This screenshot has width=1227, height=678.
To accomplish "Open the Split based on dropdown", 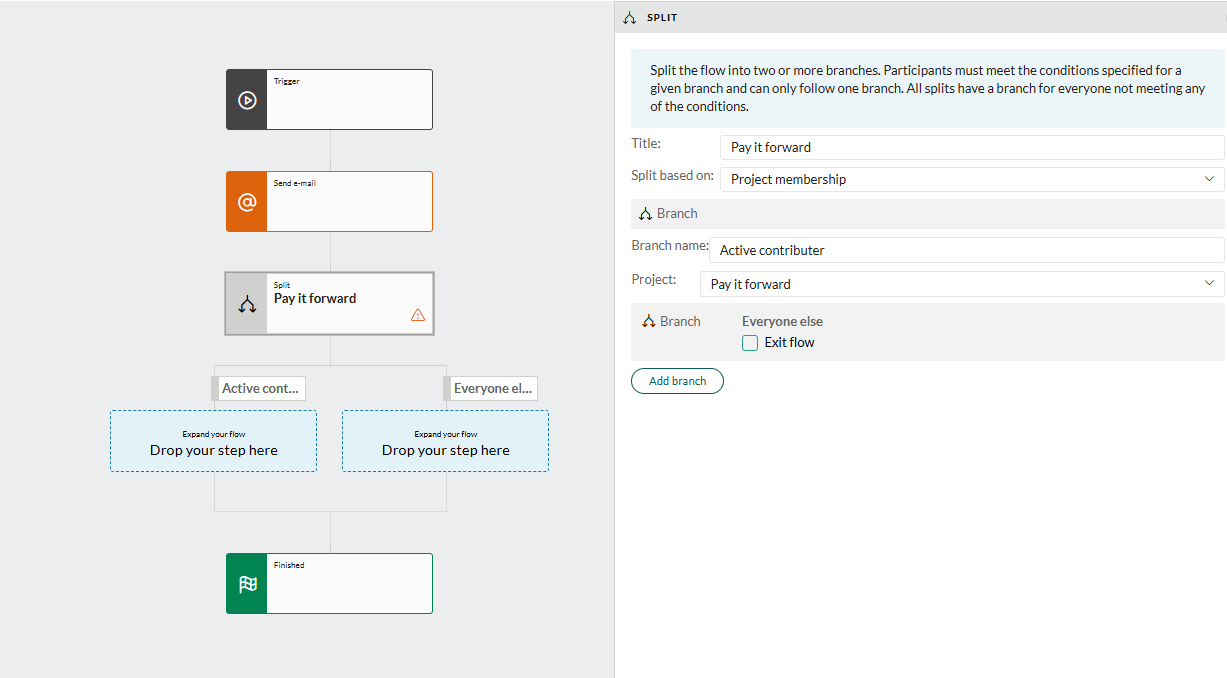I will point(972,180).
